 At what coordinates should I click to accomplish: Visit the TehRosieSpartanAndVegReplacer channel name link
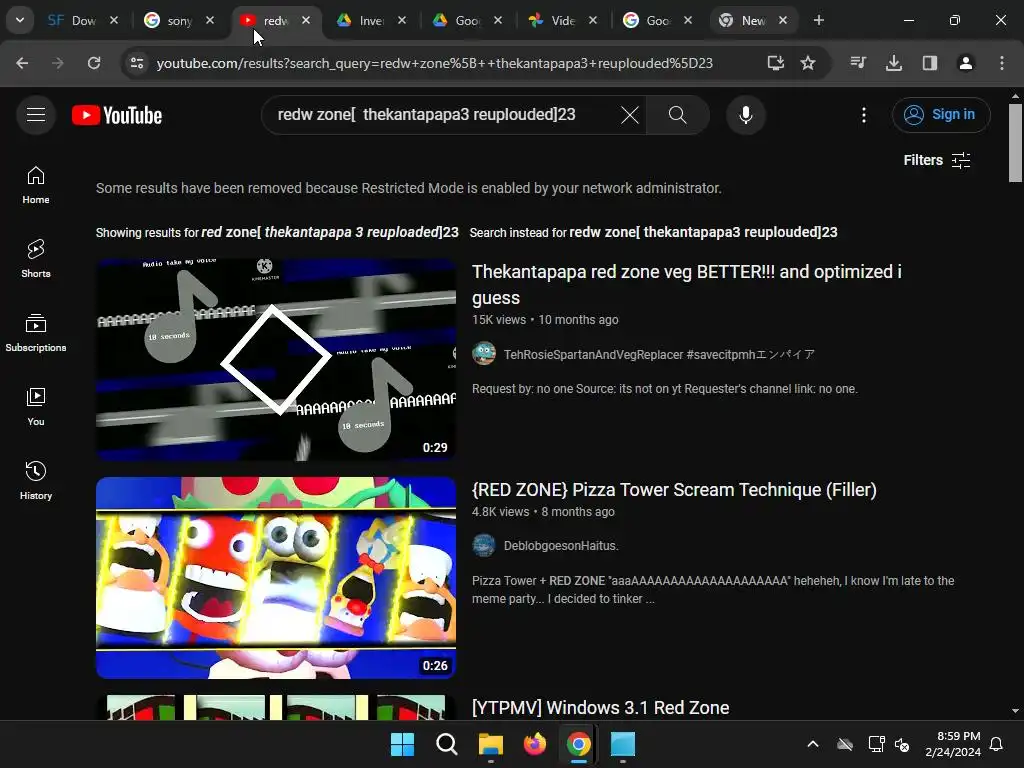click(659, 355)
